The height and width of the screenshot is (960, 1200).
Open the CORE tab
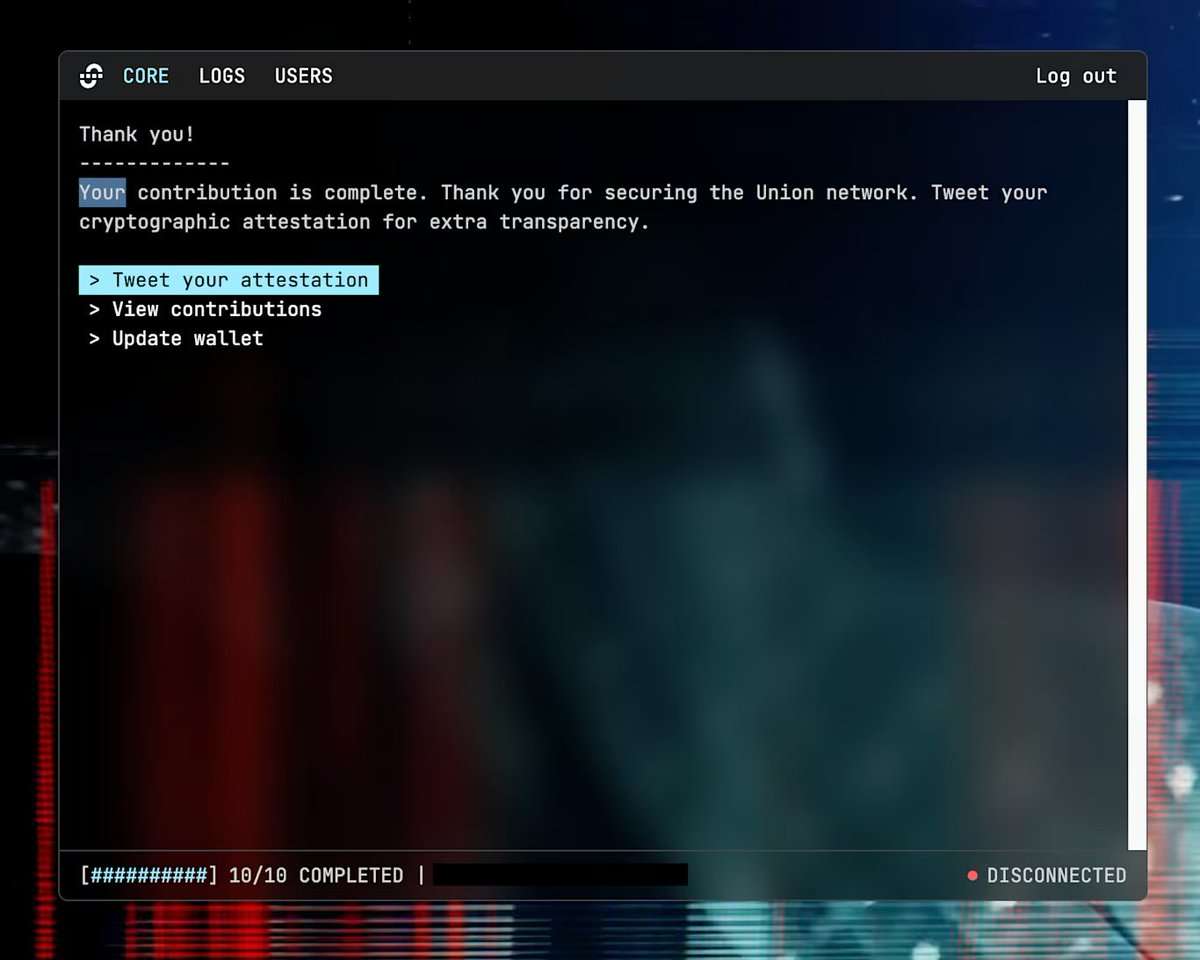(146, 76)
